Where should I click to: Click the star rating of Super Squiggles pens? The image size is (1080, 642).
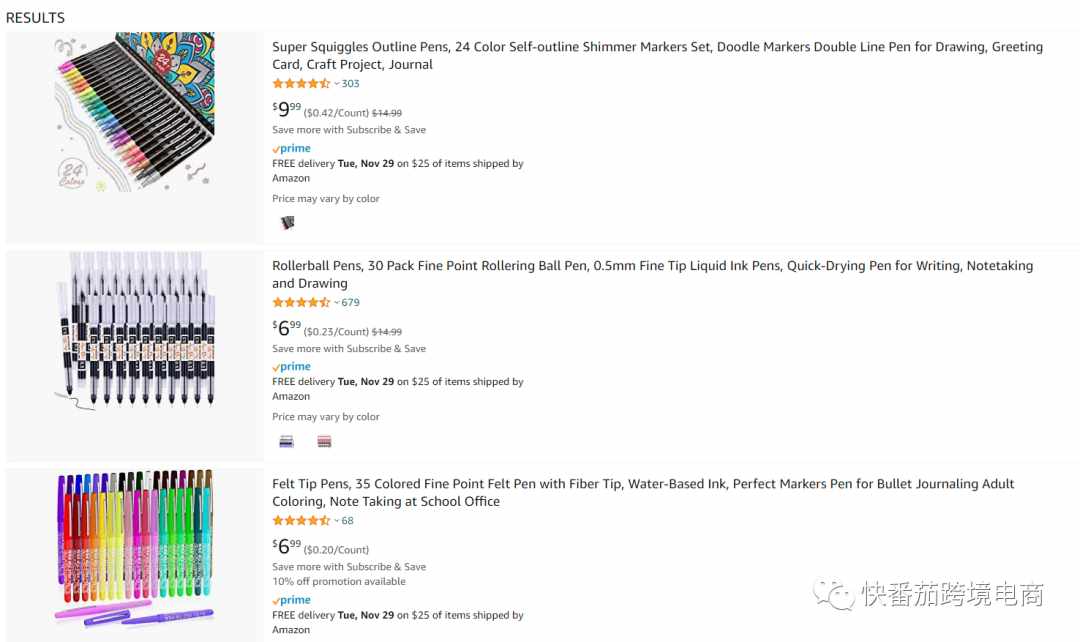coord(301,84)
